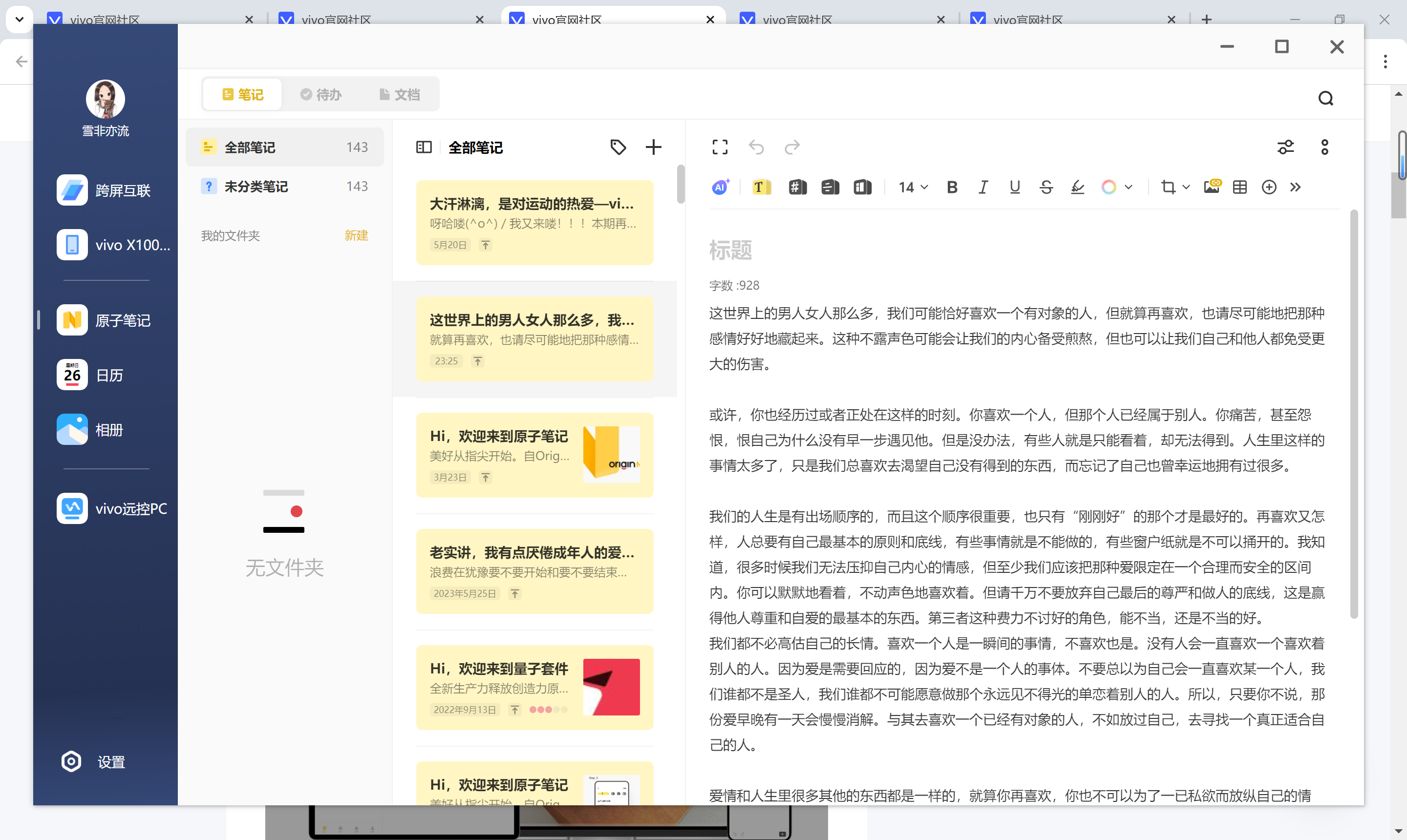Open vivo X100 device in sidebar

pos(114,245)
